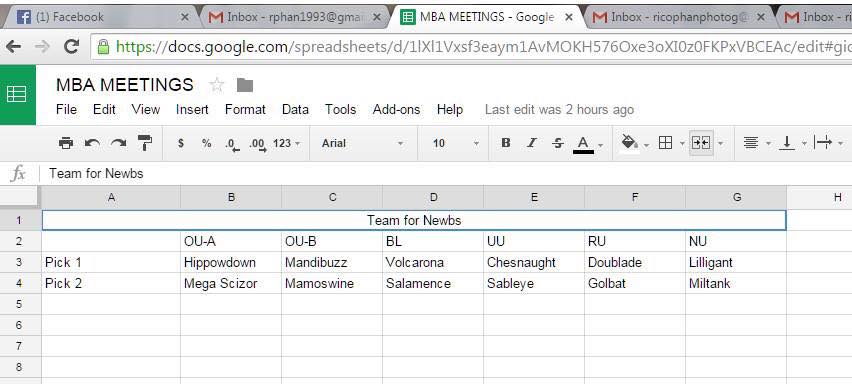
Task: Select column D header
Action: click(x=433, y=198)
